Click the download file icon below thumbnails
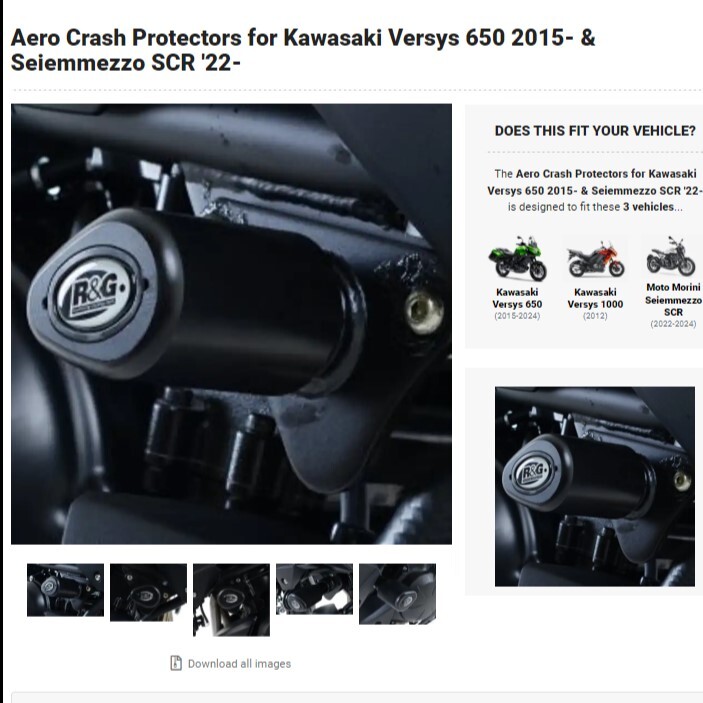 click(176, 663)
